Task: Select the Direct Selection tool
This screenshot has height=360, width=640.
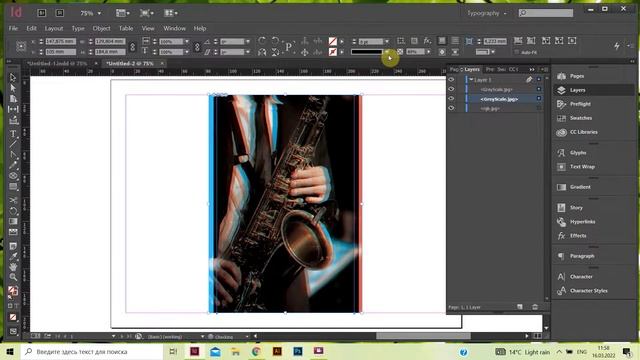Action: coord(13,88)
